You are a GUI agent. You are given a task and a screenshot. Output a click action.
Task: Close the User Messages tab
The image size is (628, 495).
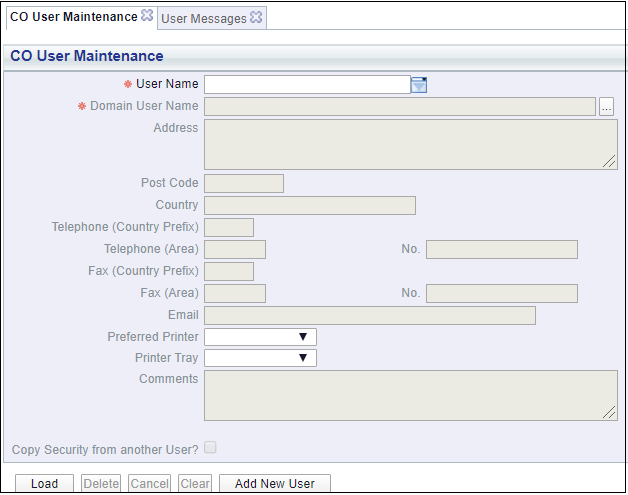coord(256,17)
